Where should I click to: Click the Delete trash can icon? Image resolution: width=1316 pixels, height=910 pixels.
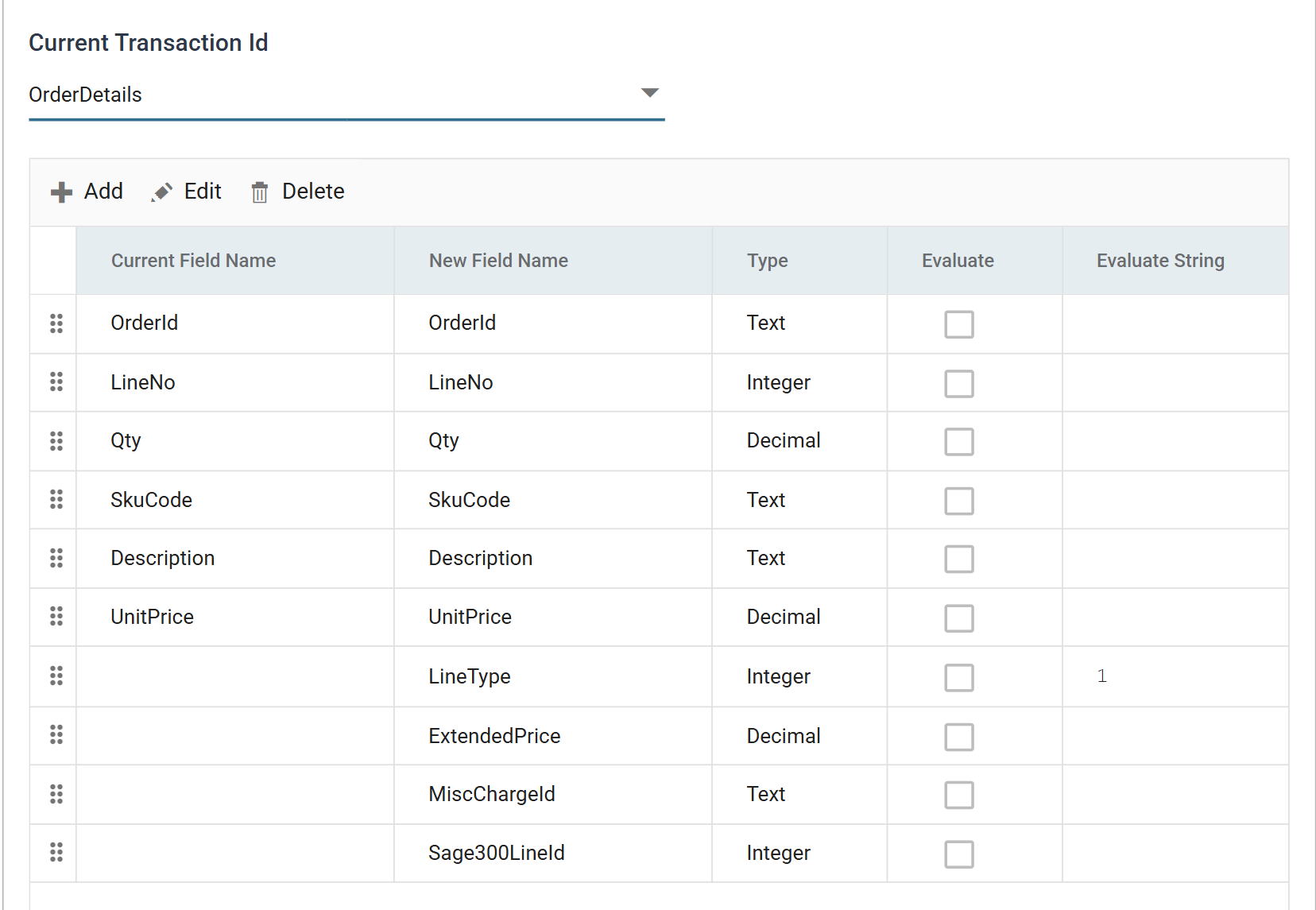pyautogui.click(x=260, y=192)
